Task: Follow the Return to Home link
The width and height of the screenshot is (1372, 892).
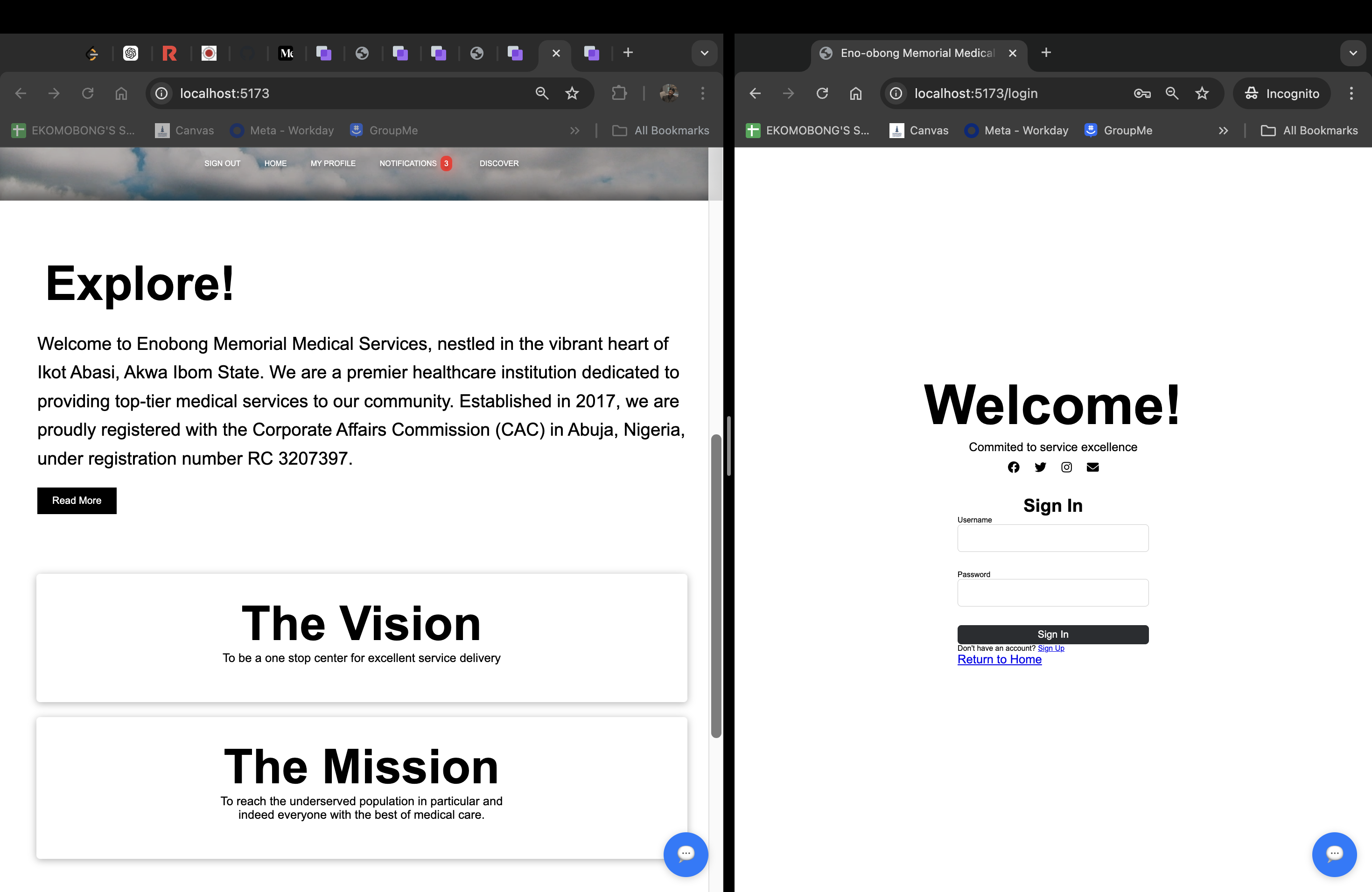Action: (x=999, y=660)
